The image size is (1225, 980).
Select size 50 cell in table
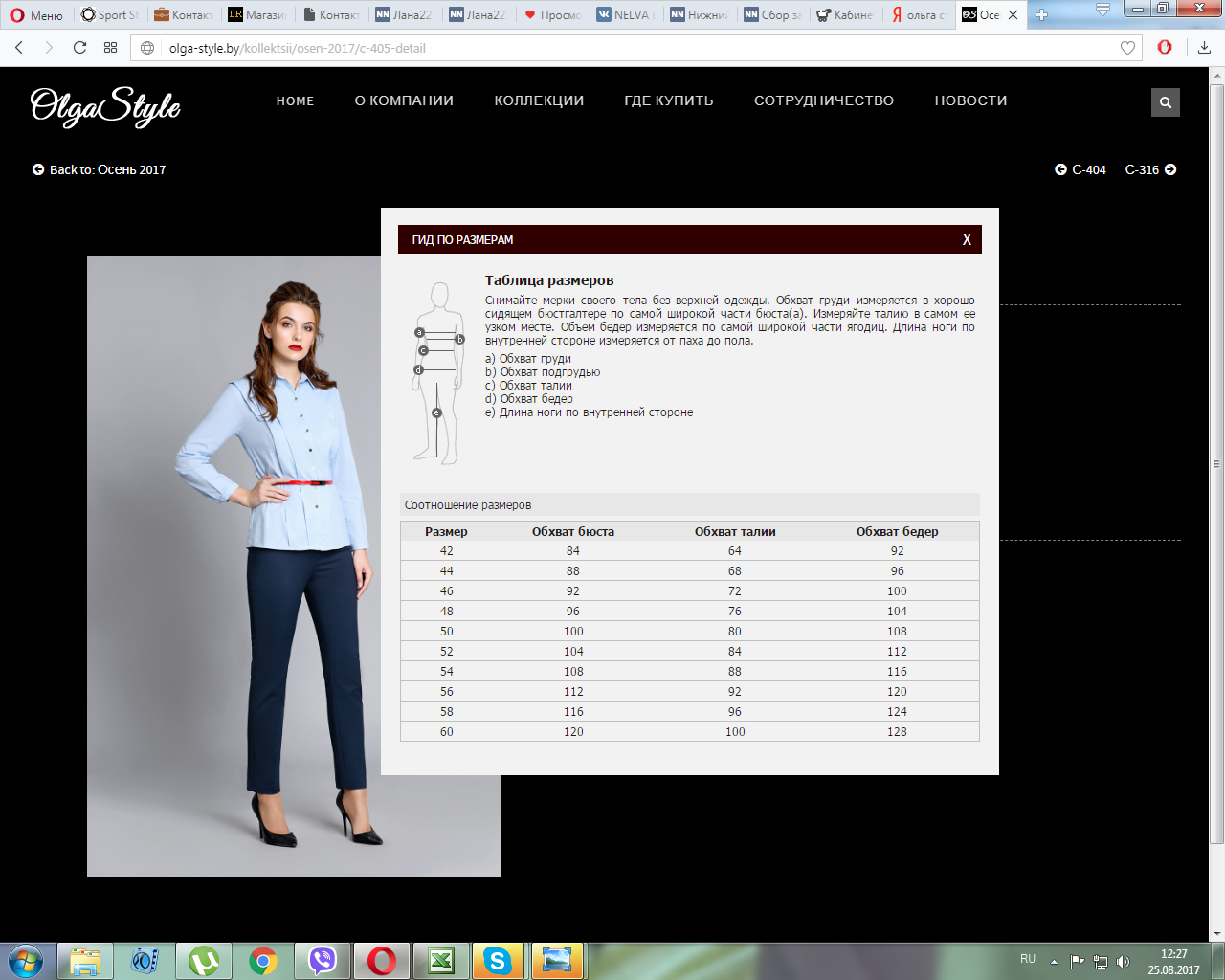[447, 632]
